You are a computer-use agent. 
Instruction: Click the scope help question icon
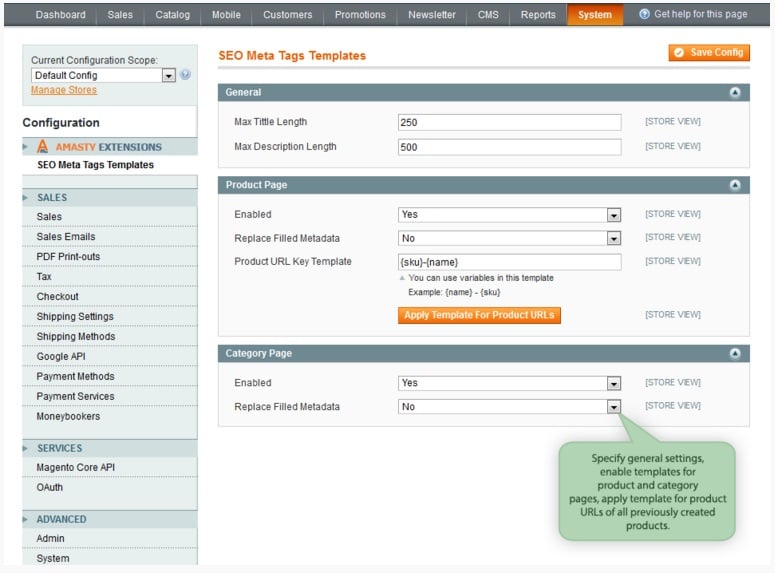[x=185, y=75]
